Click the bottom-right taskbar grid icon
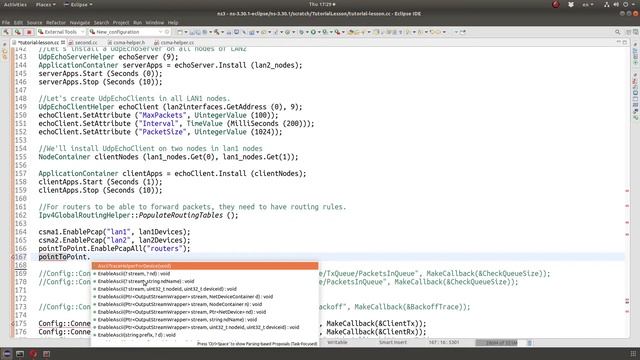 coord(633,354)
